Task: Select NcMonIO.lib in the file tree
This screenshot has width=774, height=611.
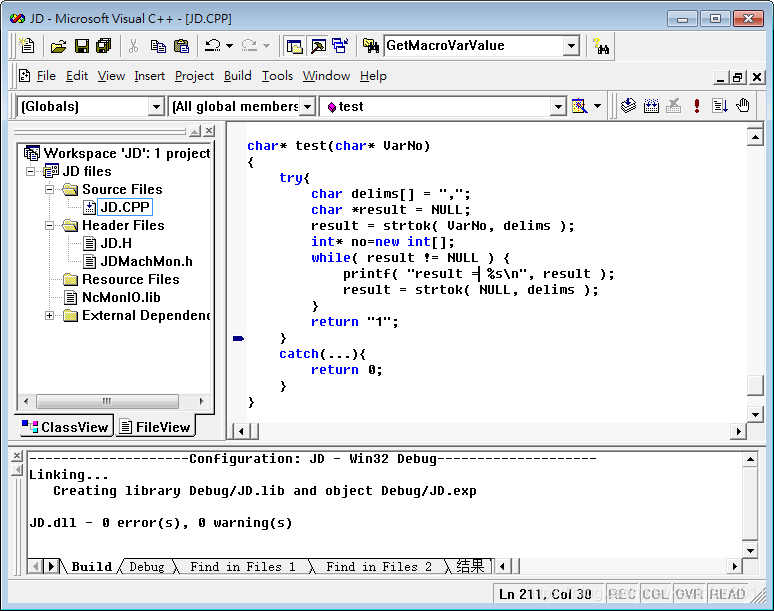Action: [x=121, y=298]
